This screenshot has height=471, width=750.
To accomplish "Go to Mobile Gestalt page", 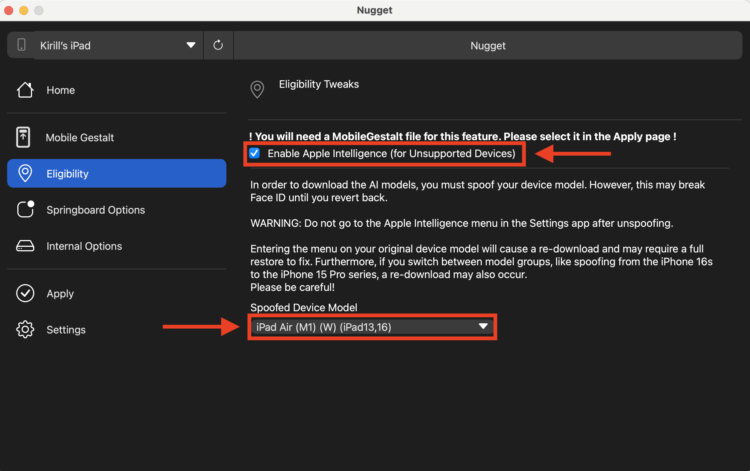I will click(x=117, y=138).
